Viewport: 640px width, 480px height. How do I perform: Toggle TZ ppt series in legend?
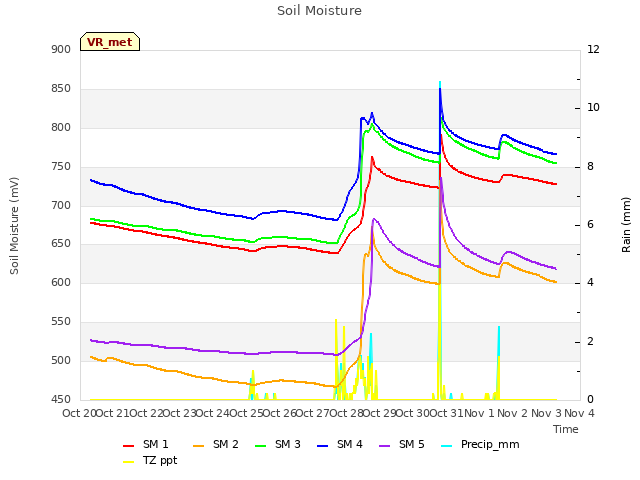150,460
